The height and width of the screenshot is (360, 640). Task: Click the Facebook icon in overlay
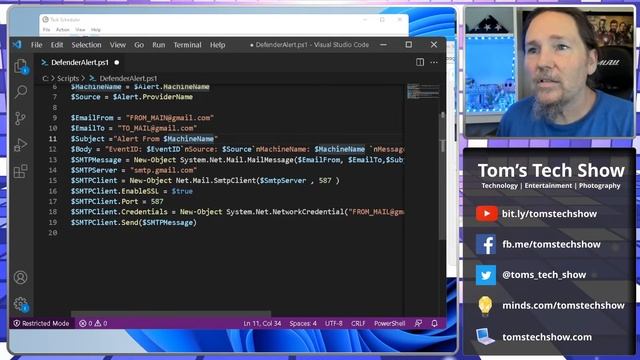point(486,244)
